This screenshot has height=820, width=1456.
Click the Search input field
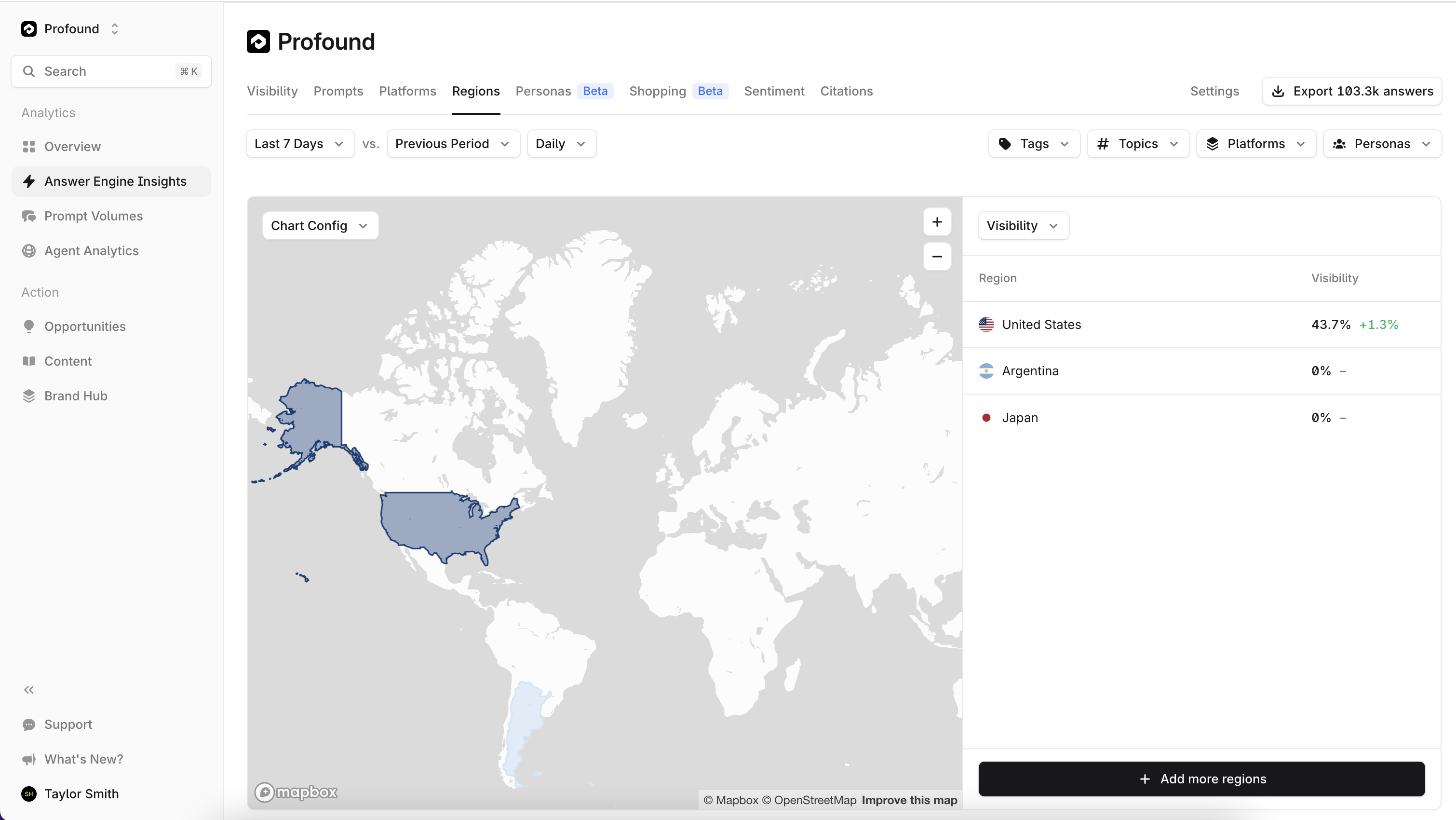111,71
